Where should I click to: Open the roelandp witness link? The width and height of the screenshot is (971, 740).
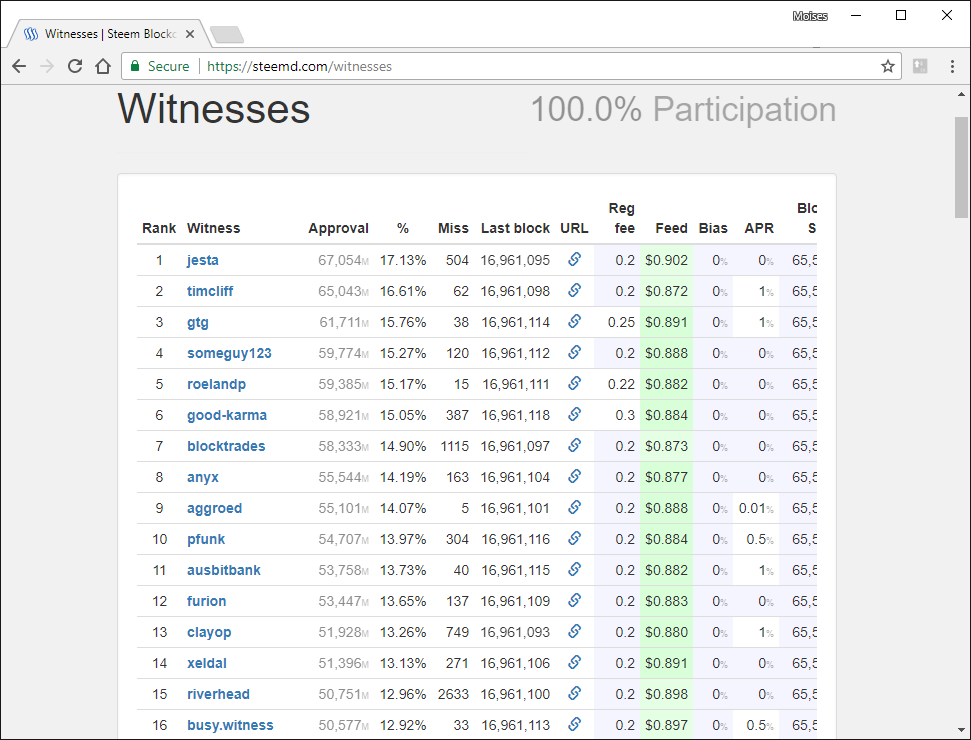pos(216,385)
